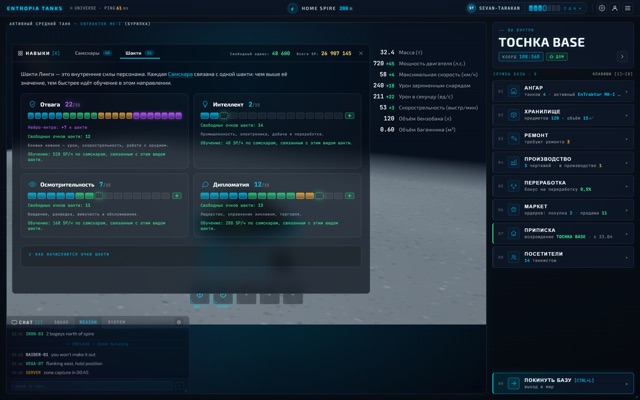
Task: Open the profile user icon
Action: click(614, 8)
